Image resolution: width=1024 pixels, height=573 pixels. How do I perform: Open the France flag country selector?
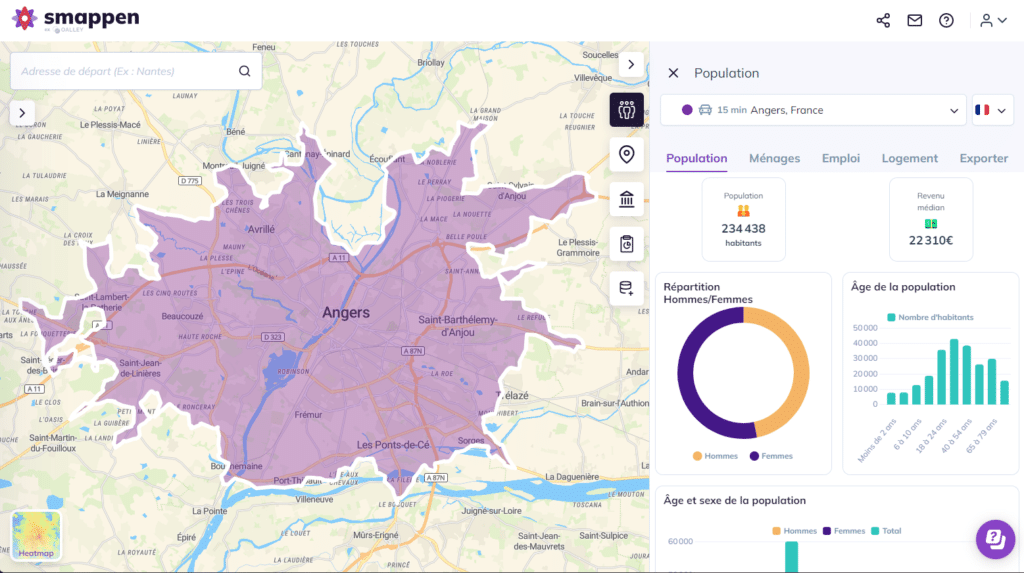click(x=992, y=110)
